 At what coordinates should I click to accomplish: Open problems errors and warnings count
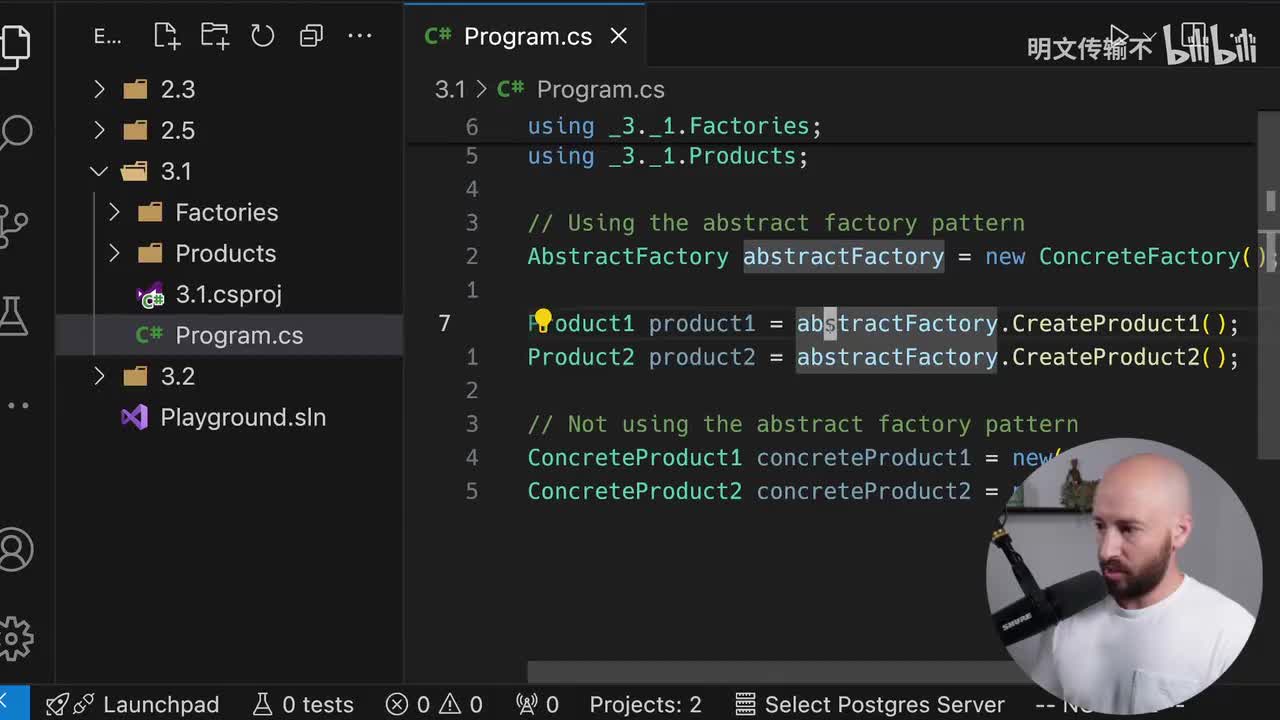coord(434,704)
